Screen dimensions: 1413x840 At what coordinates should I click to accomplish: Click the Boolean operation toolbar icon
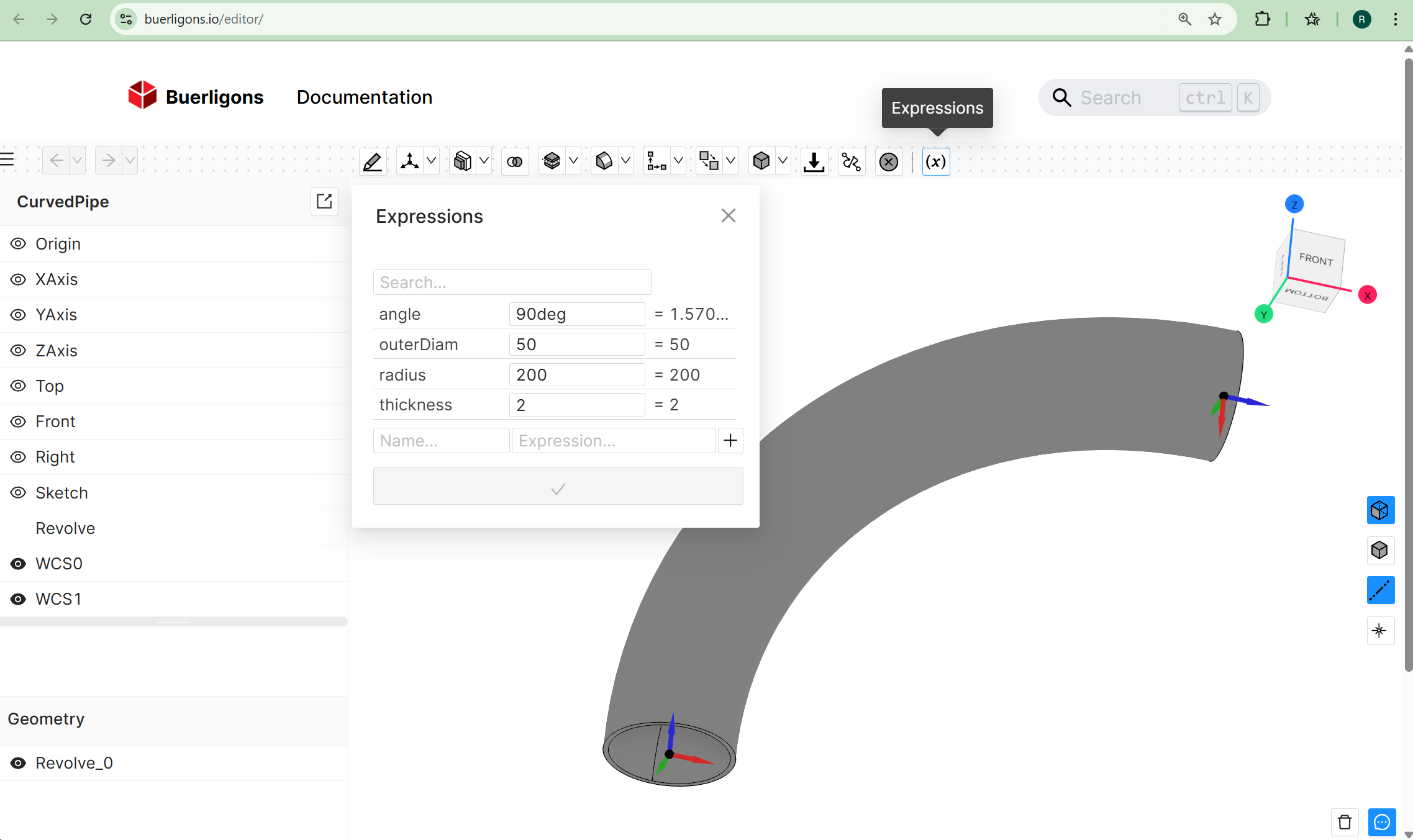point(514,161)
